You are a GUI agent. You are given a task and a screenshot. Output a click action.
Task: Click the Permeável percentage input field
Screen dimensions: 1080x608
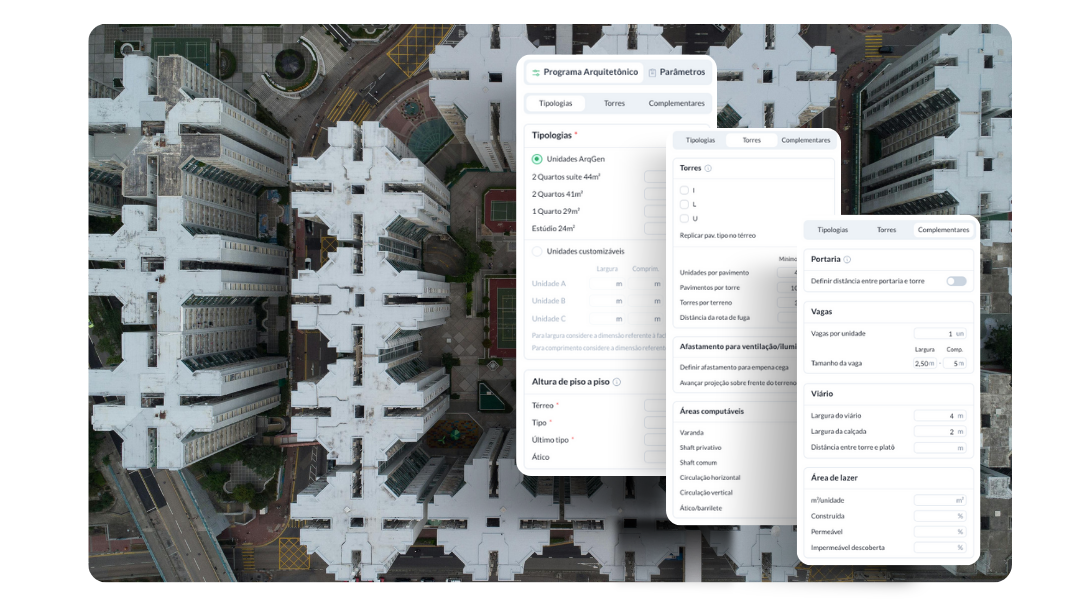pyautogui.click(x=939, y=531)
